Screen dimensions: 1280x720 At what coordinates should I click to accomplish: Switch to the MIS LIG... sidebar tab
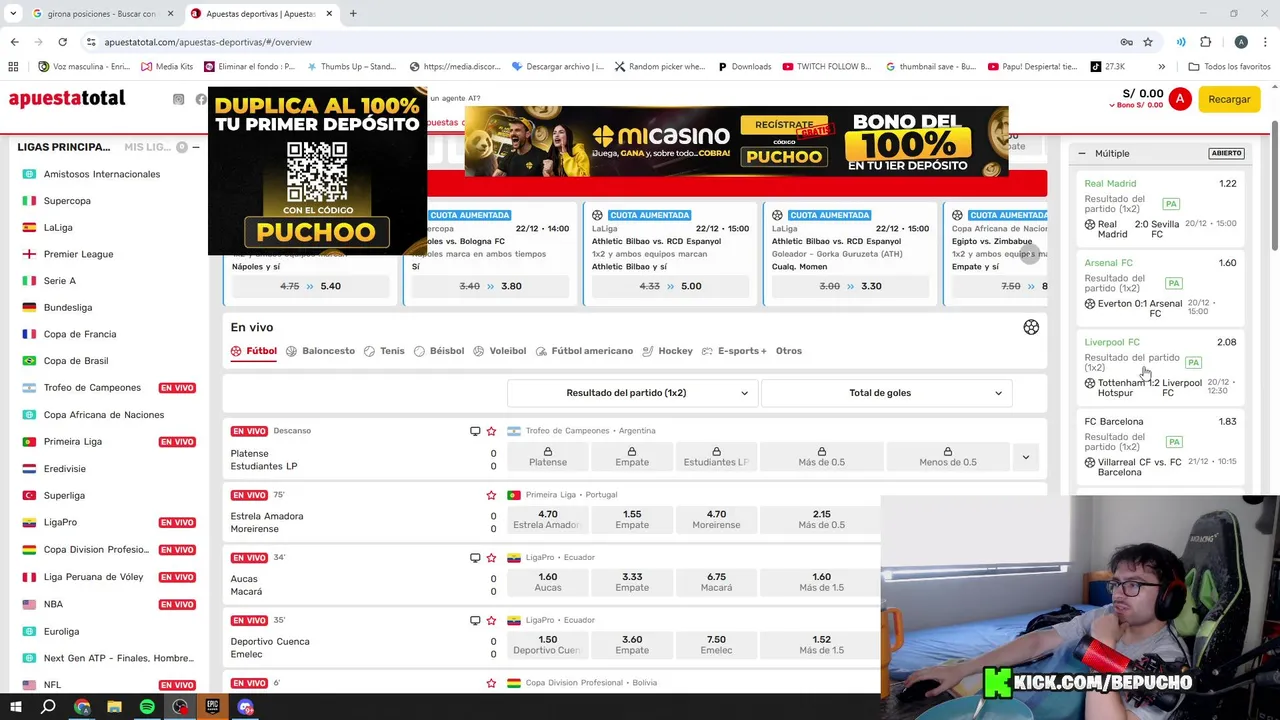pyautogui.click(x=147, y=147)
